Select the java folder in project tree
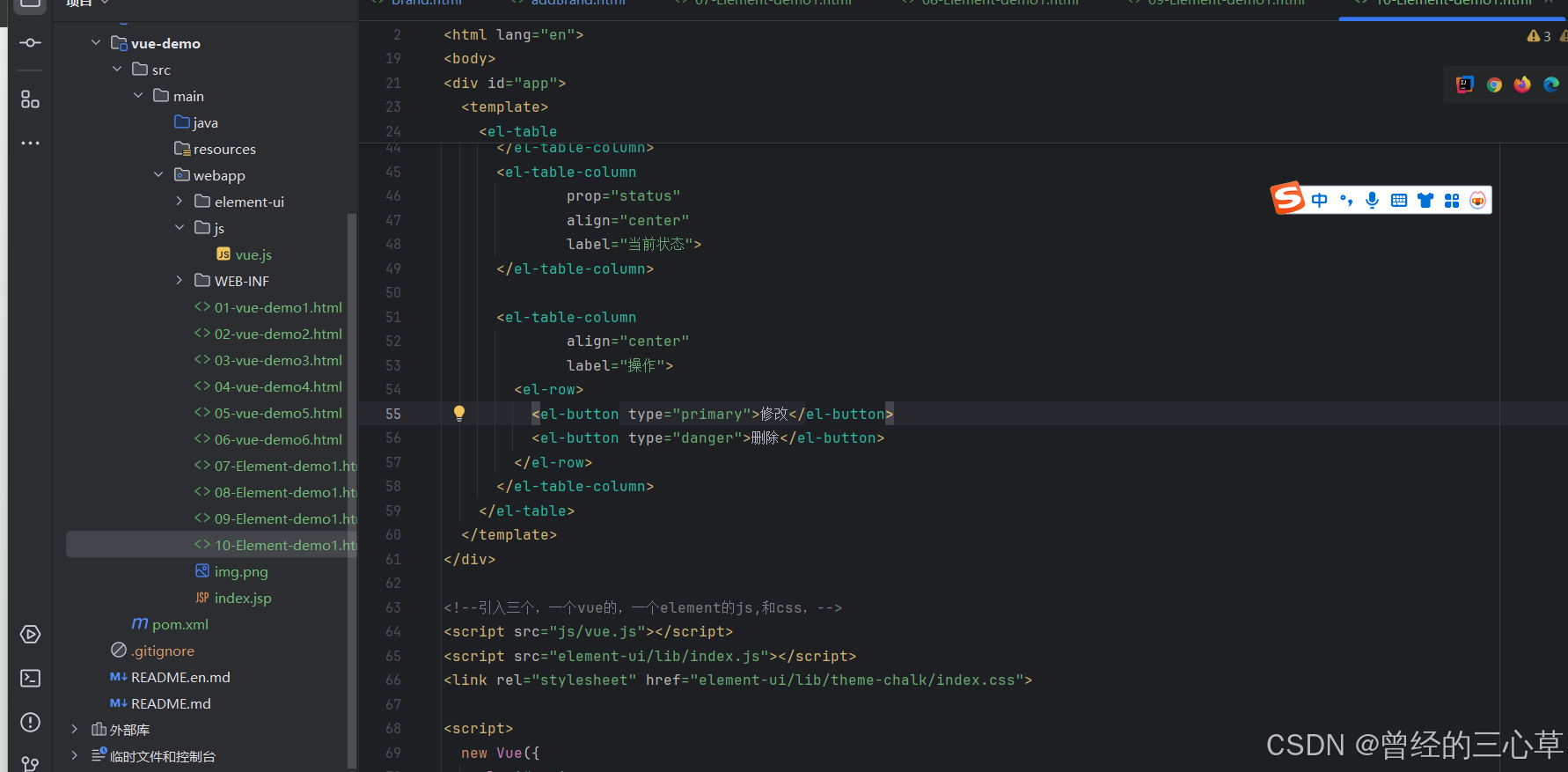Screen dimensions: 1568x772 coord(196,122)
